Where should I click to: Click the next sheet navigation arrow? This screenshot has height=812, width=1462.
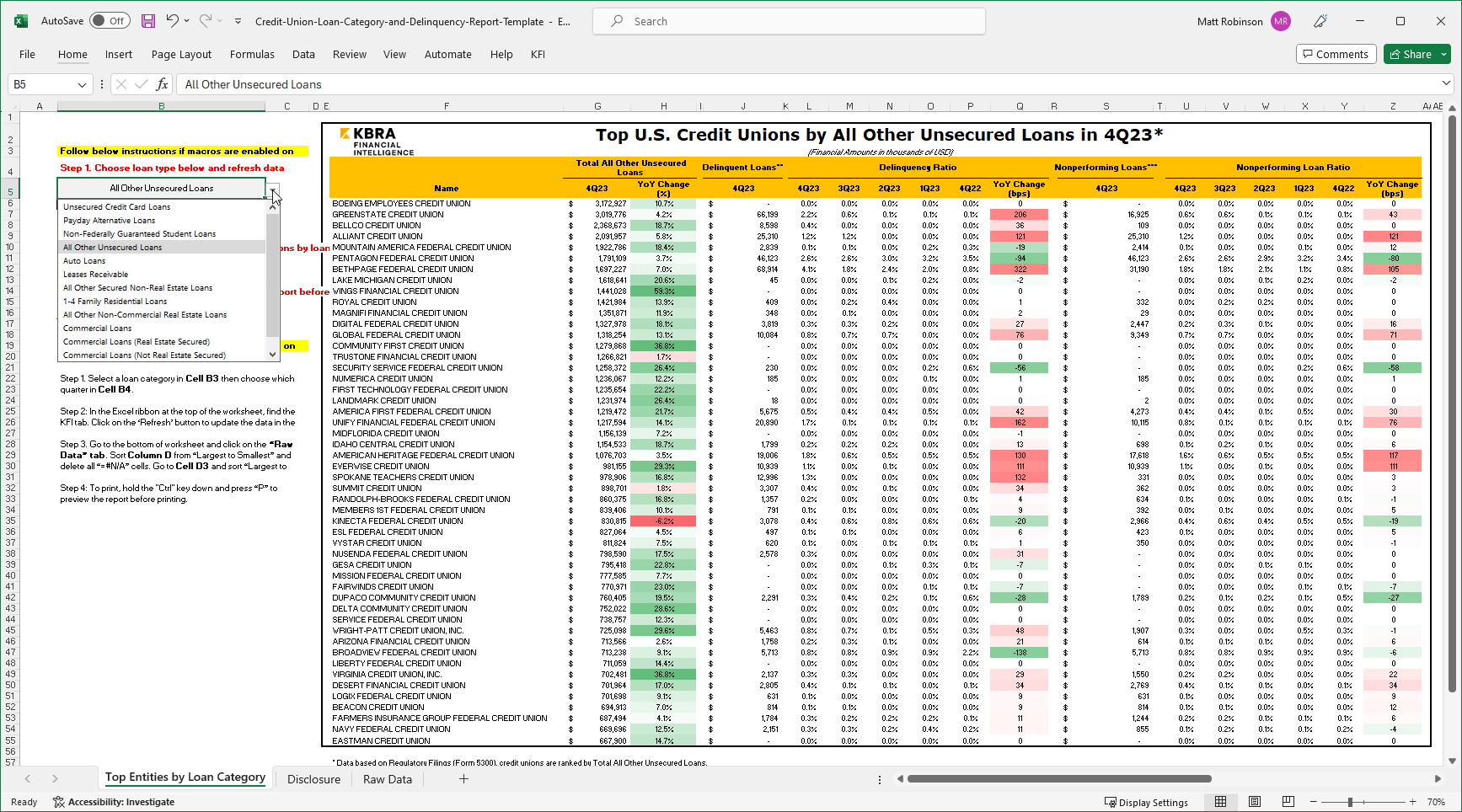[54, 779]
